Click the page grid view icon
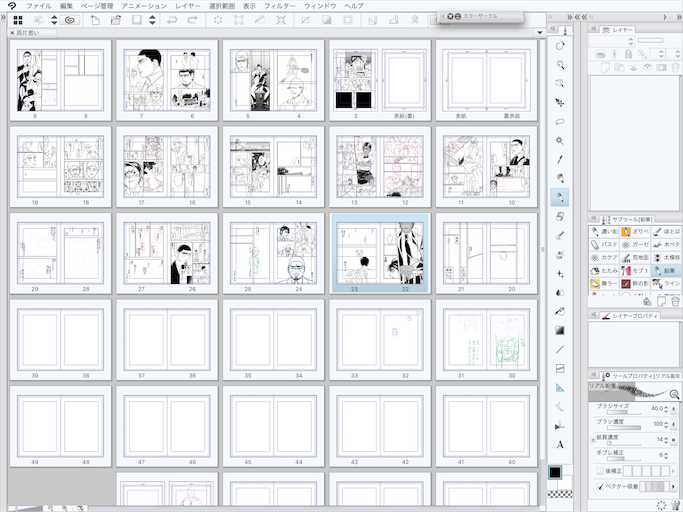683x512 pixels. [x=18, y=20]
